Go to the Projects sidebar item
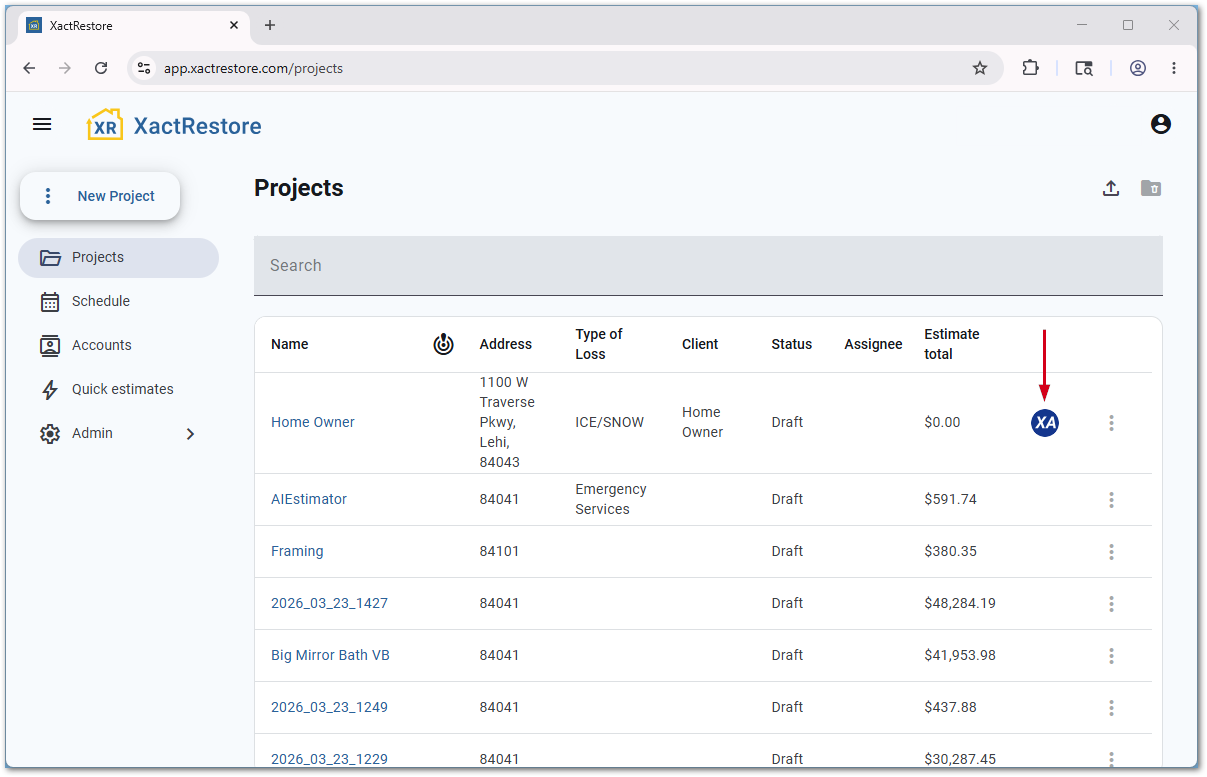 coord(118,258)
